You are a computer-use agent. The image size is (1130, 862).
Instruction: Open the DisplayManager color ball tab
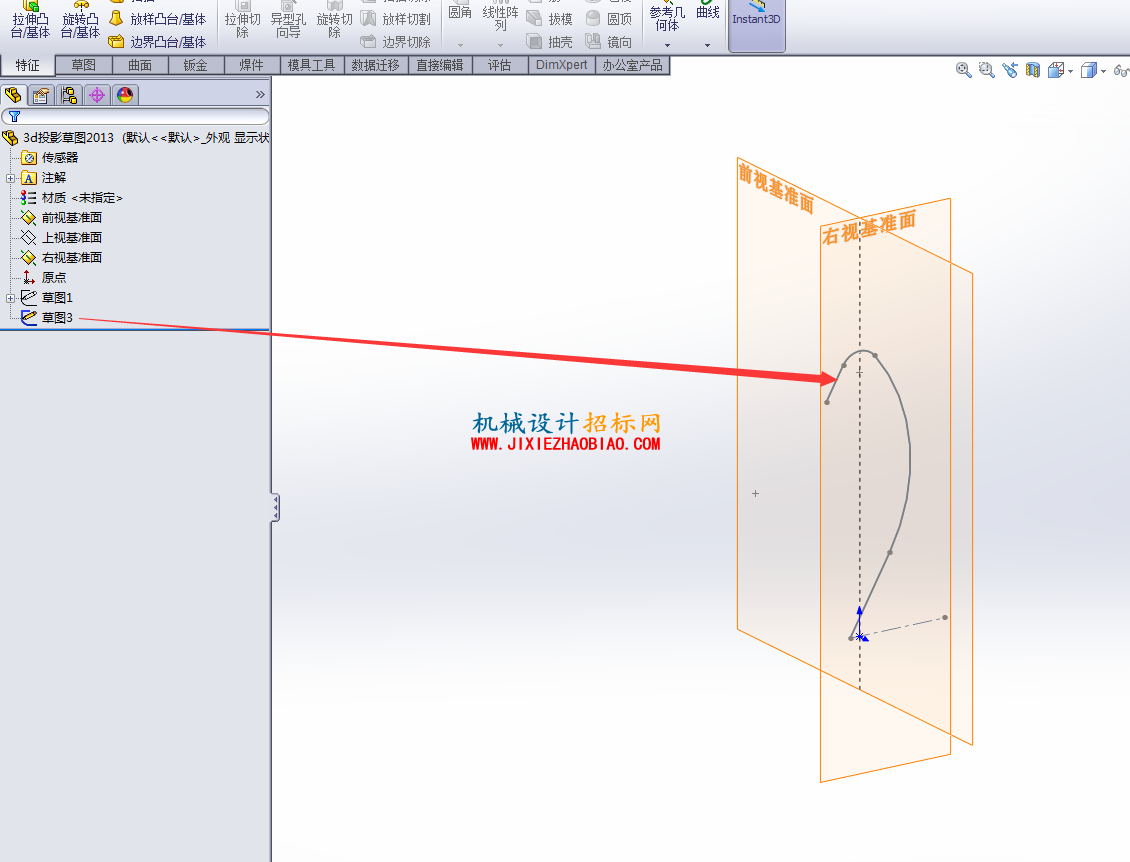pos(125,95)
